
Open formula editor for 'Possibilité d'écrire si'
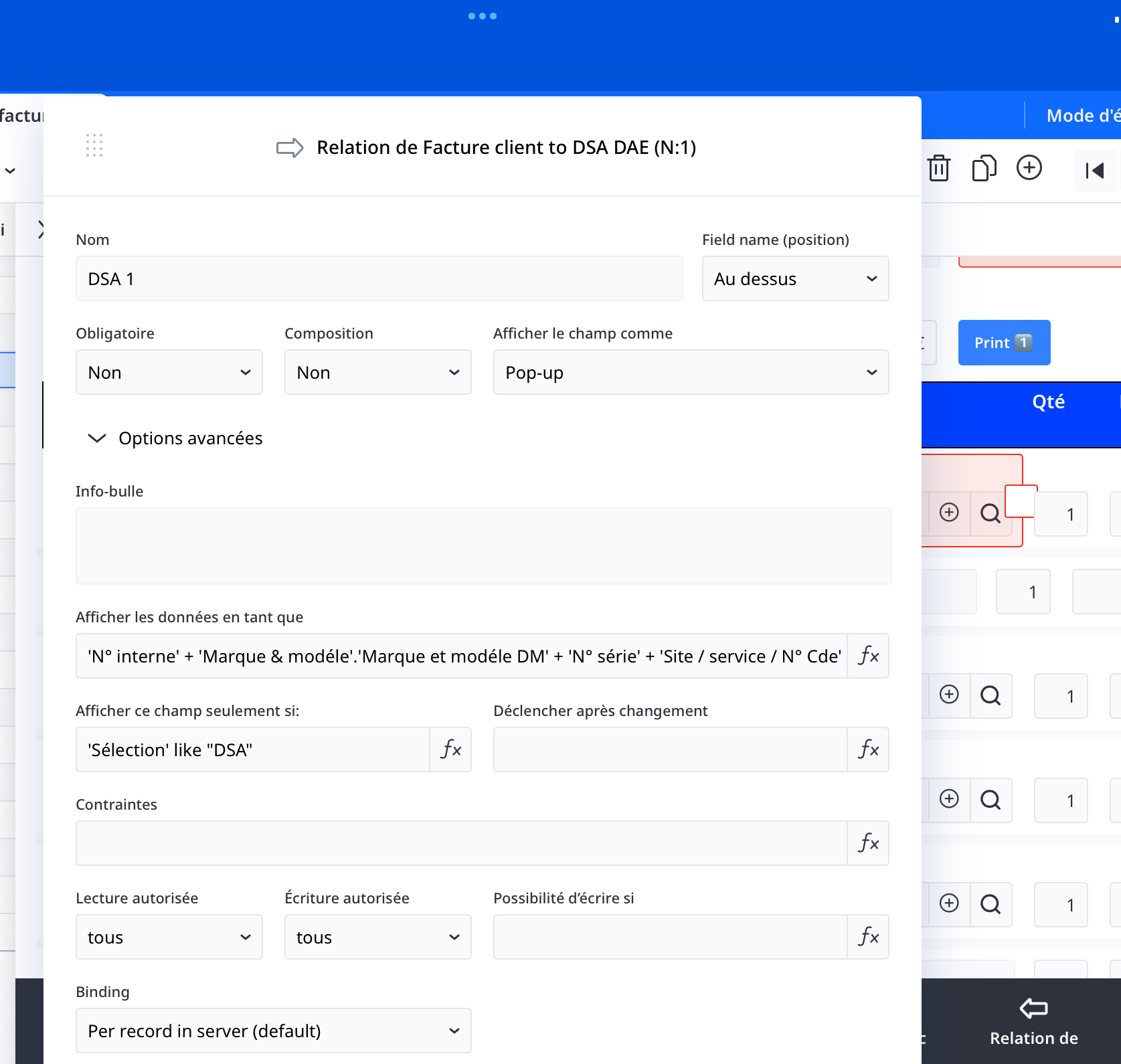pos(868,937)
